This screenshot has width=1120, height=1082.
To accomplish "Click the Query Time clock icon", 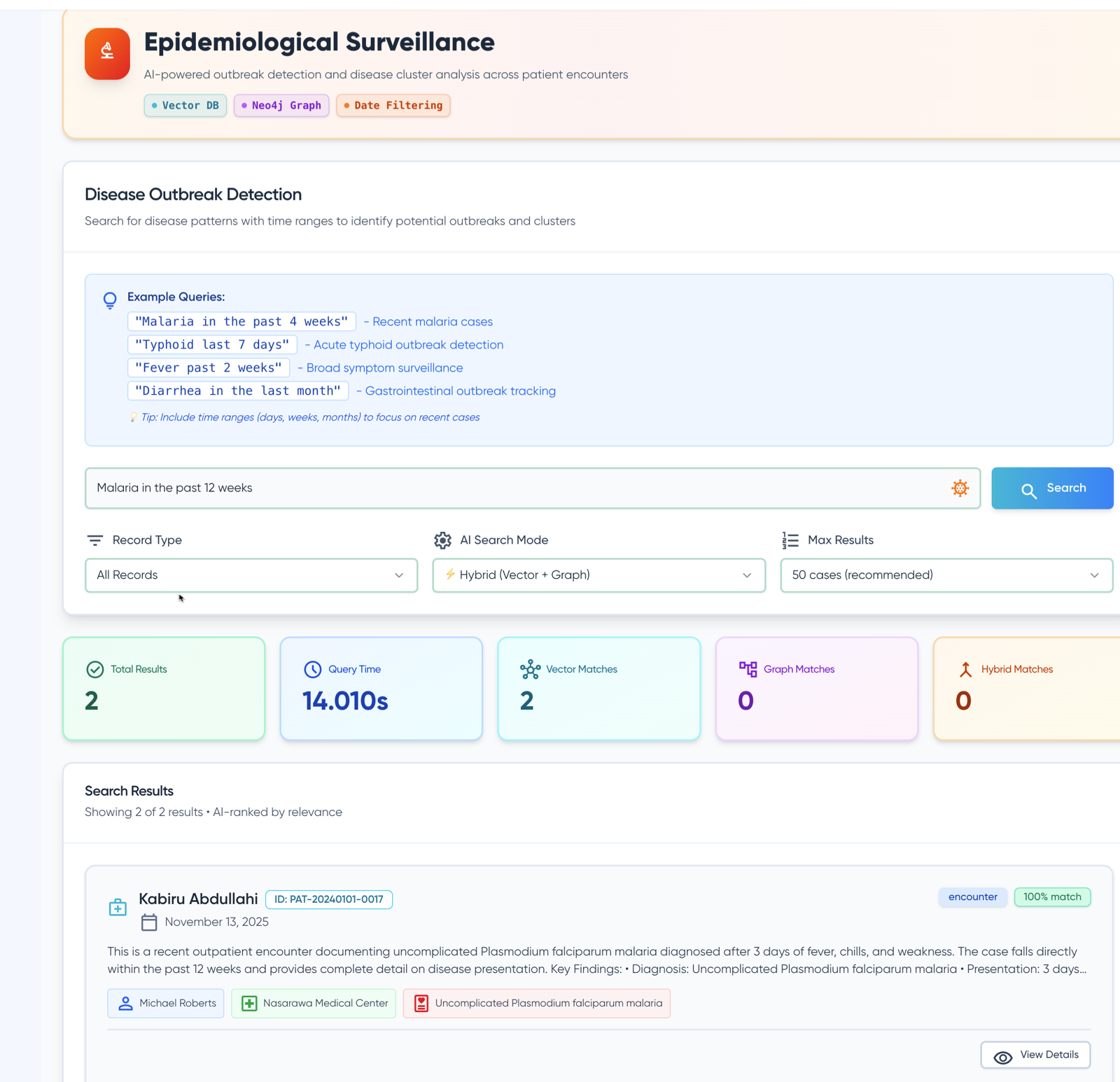I will 312,669.
